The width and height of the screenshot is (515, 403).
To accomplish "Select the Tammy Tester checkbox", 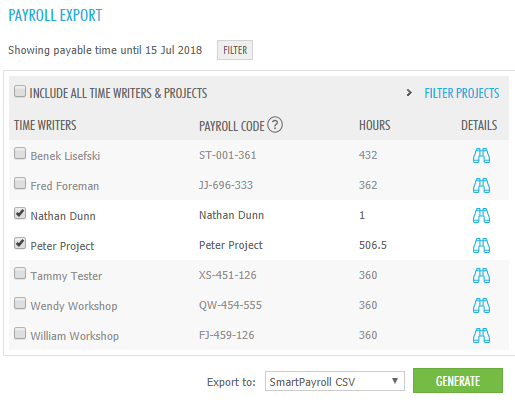I will point(20,273).
